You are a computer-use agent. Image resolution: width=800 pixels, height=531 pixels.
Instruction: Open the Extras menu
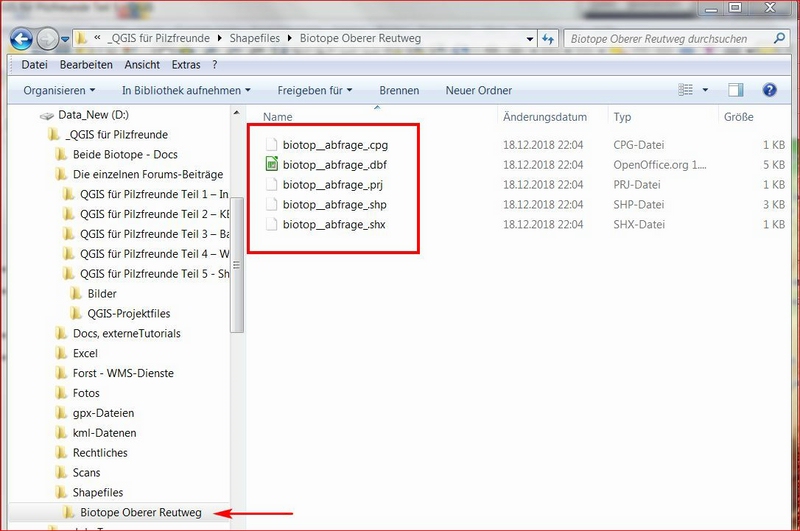[x=186, y=65]
